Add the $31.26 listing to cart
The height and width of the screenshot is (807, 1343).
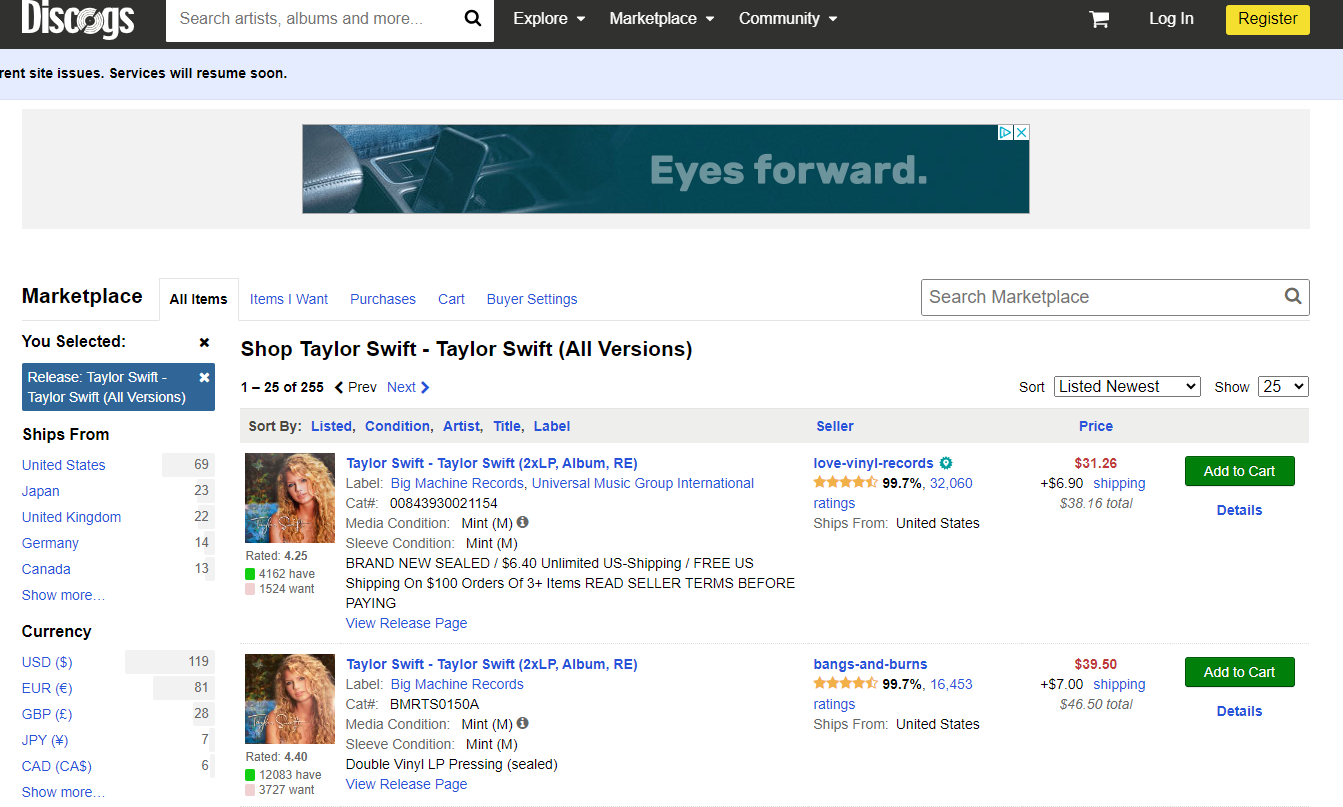point(1239,471)
